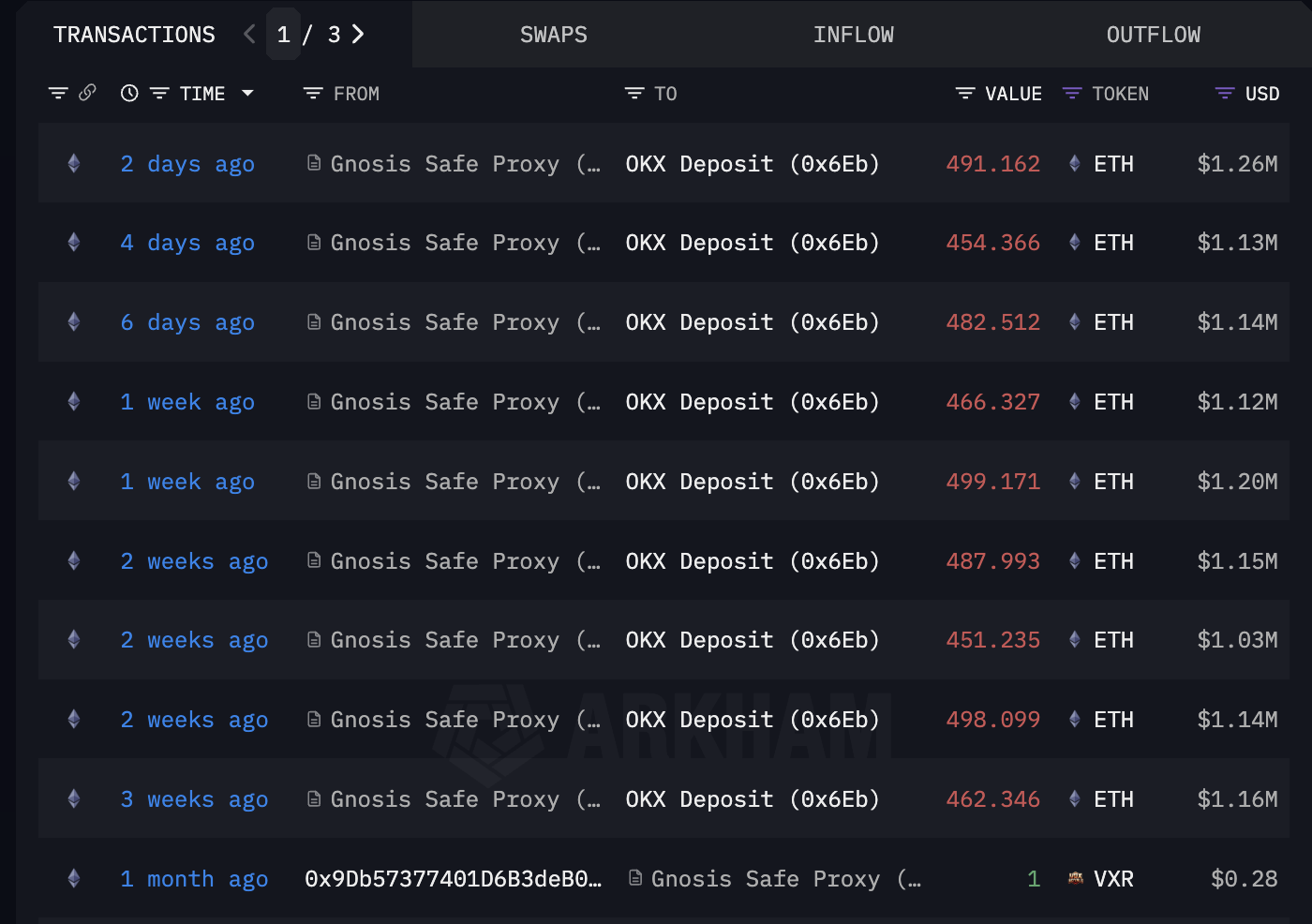1312x924 pixels.
Task: Open the VALUE column filter
Action: click(965, 94)
